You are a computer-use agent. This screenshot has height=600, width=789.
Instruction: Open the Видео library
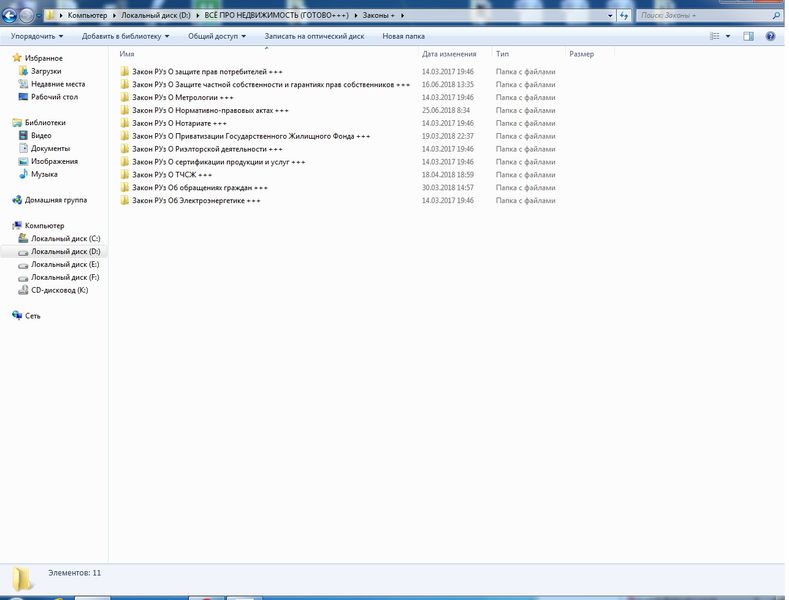tap(41, 135)
